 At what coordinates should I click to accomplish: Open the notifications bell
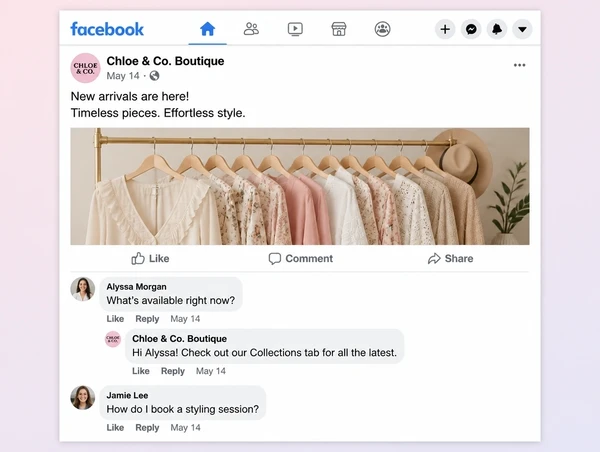pyautogui.click(x=497, y=29)
